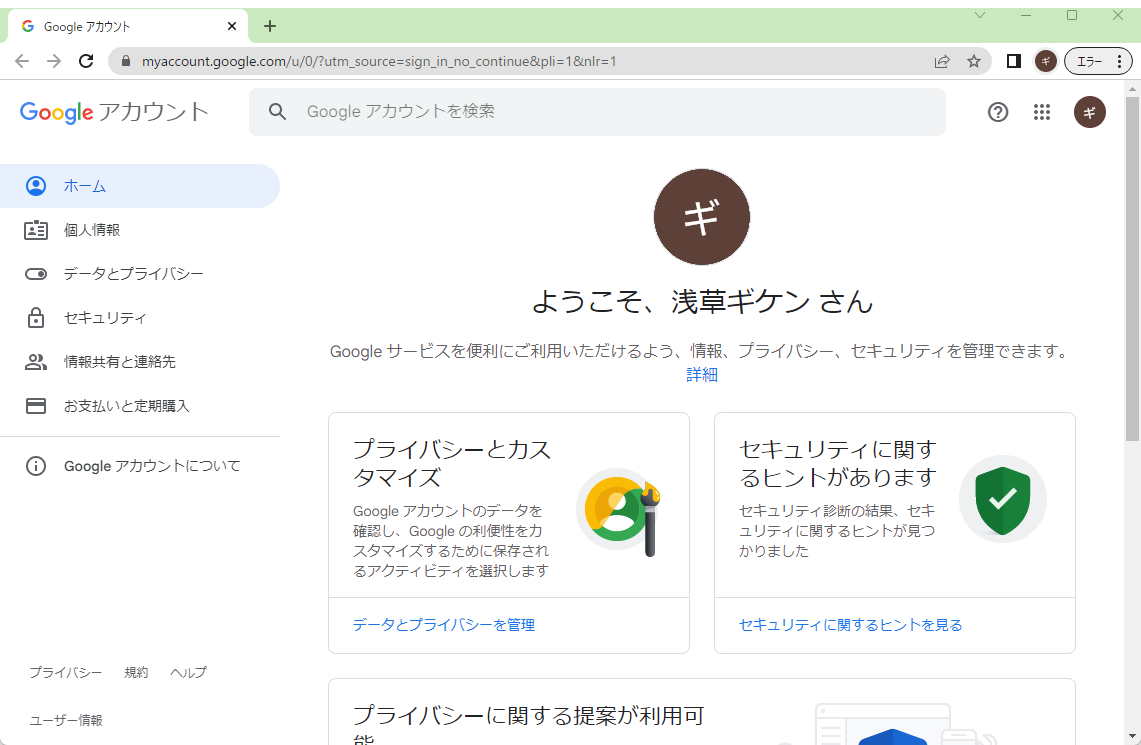The height and width of the screenshot is (745, 1141).
Task: Click the プライバシーとカスタマイズ card heading
Action: coord(452,463)
